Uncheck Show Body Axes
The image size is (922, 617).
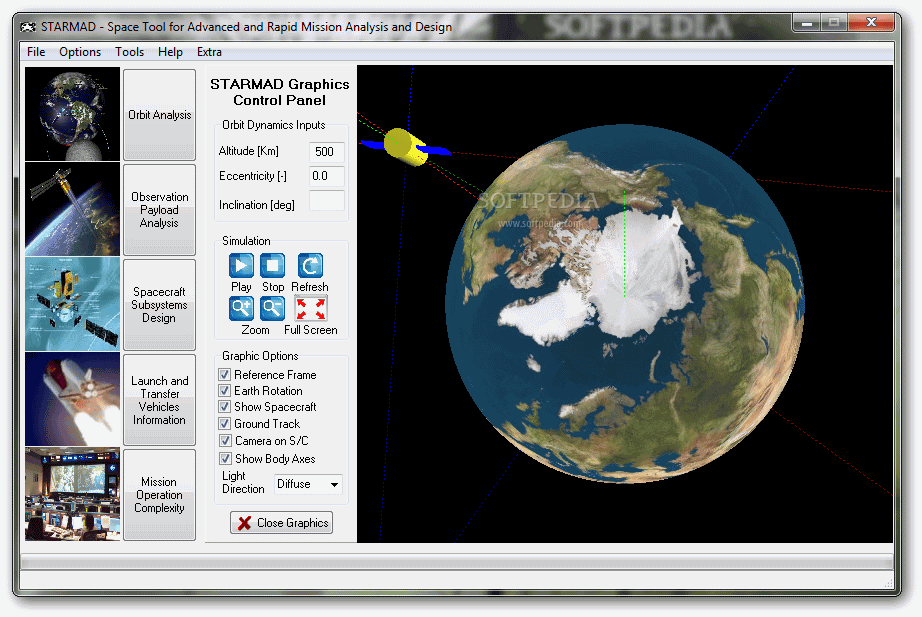pos(225,458)
